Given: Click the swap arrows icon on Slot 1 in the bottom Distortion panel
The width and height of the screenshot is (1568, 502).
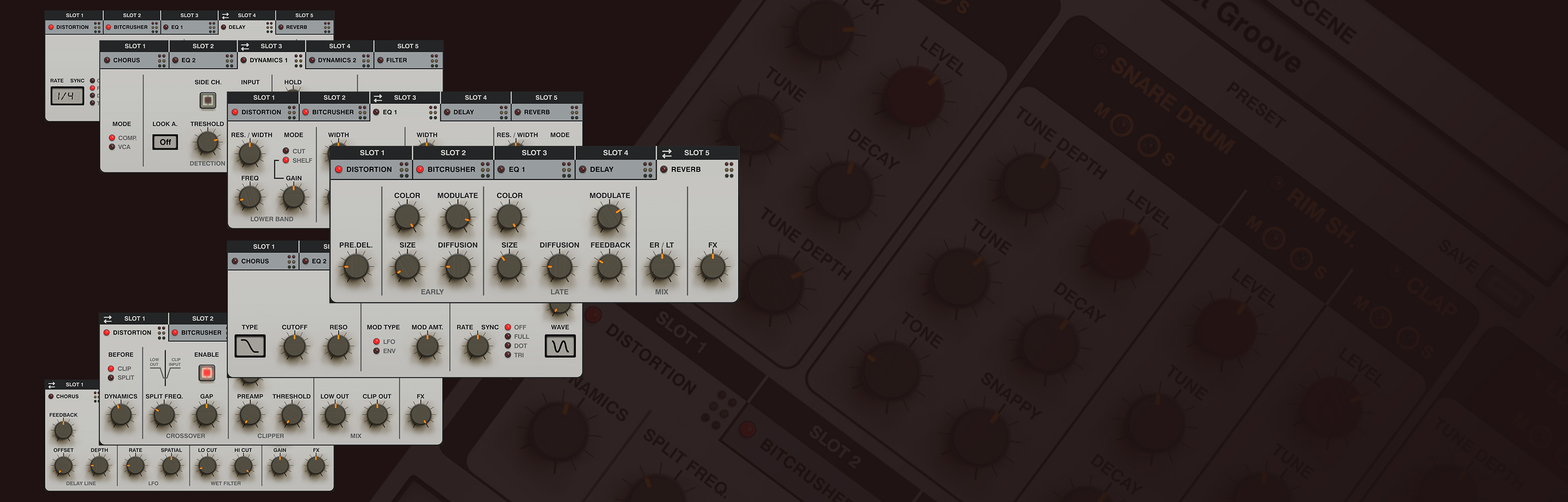Looking at the screenshot, I should (108, 318).
